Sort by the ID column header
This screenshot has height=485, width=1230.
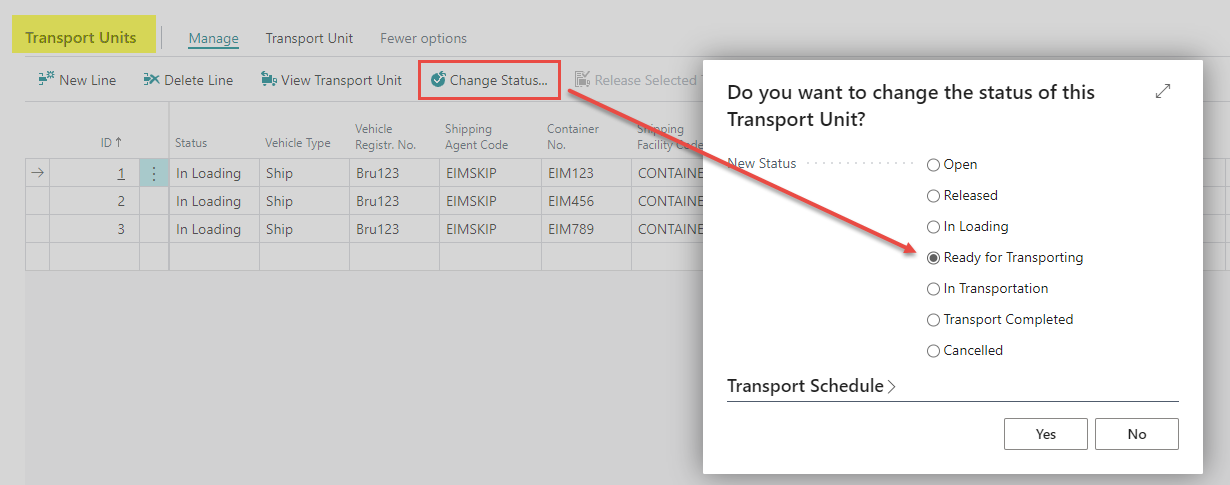[x=111, y=143]
